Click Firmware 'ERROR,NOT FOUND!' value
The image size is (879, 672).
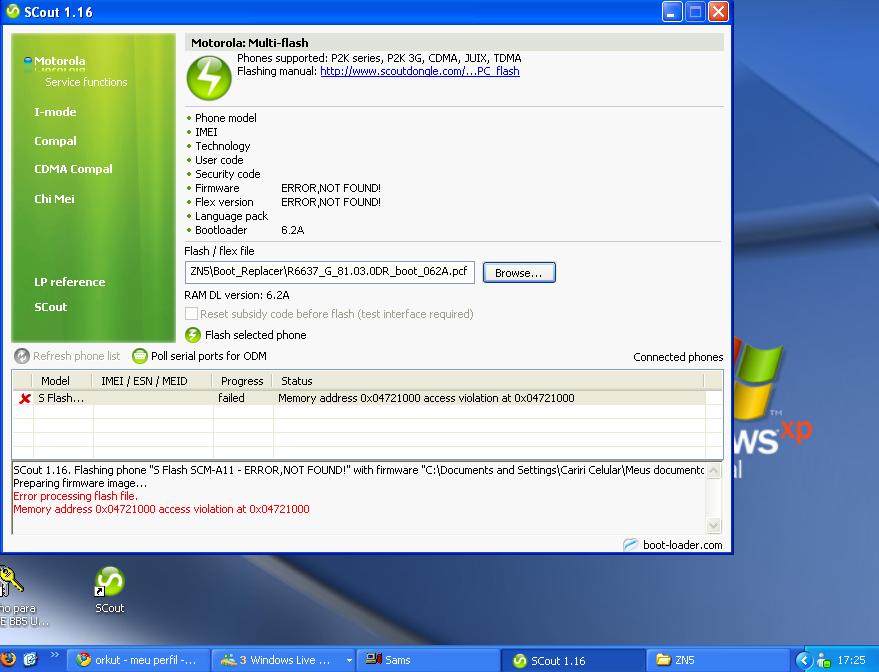[x=331, y=188]
